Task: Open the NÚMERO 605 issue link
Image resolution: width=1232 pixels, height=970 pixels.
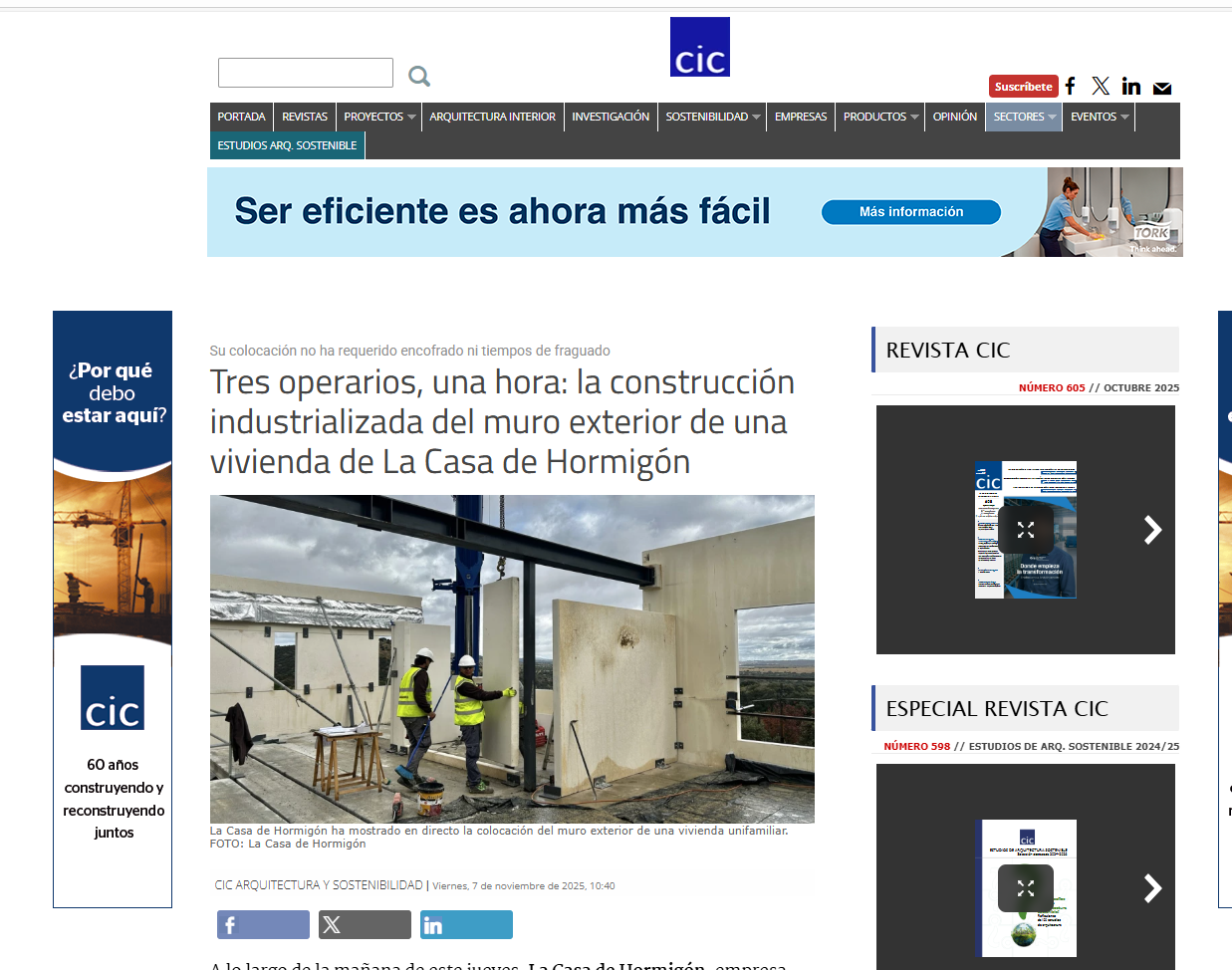Action: [1052, 387]
